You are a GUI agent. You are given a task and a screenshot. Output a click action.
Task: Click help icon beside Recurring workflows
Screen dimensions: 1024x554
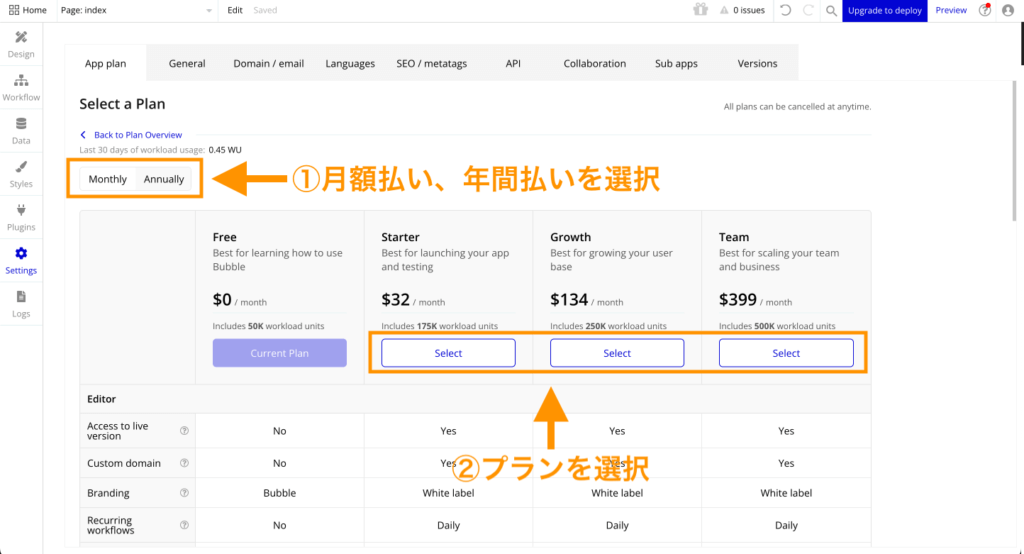(x=184, y=525)
